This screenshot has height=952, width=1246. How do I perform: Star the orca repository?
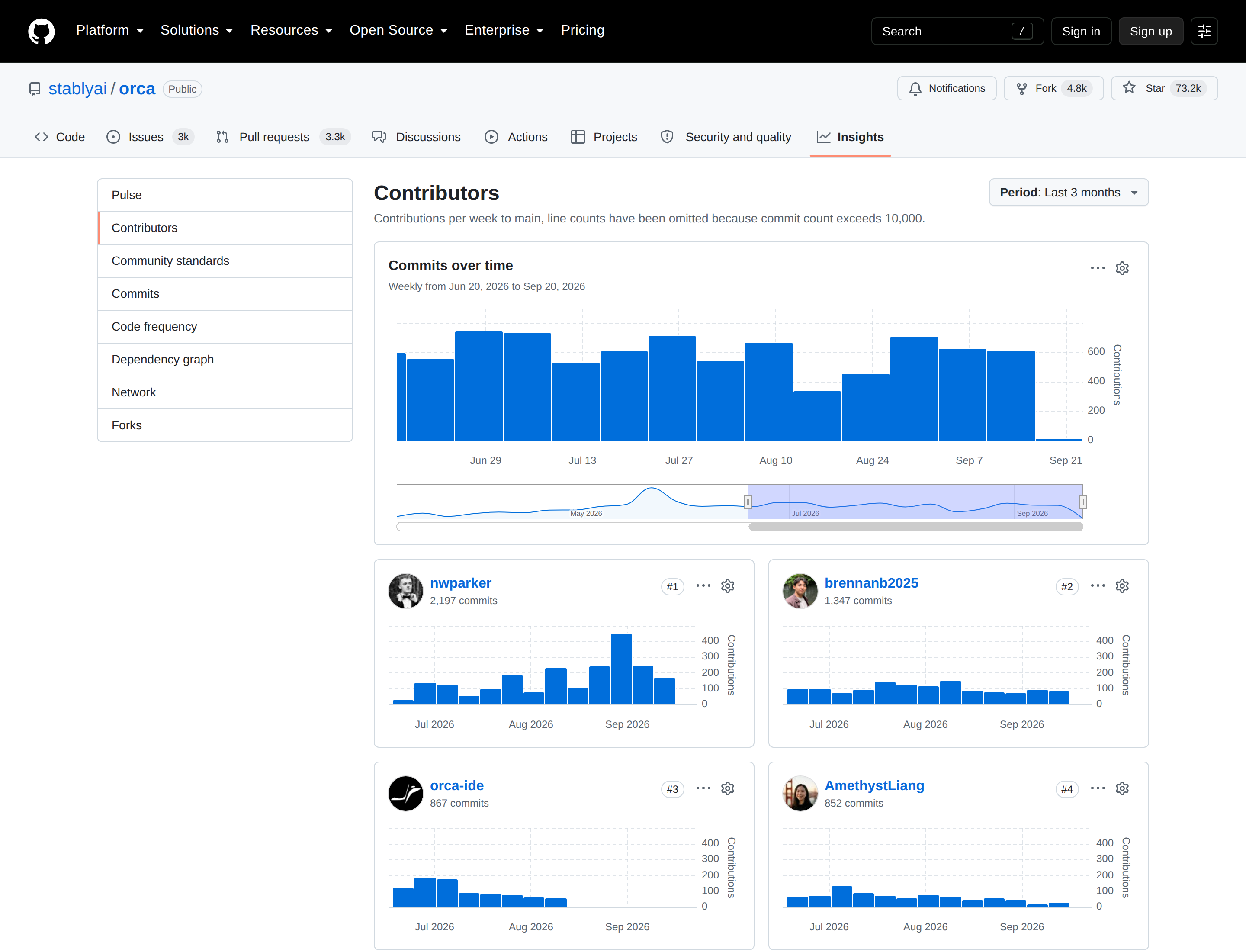(1164, 88)
